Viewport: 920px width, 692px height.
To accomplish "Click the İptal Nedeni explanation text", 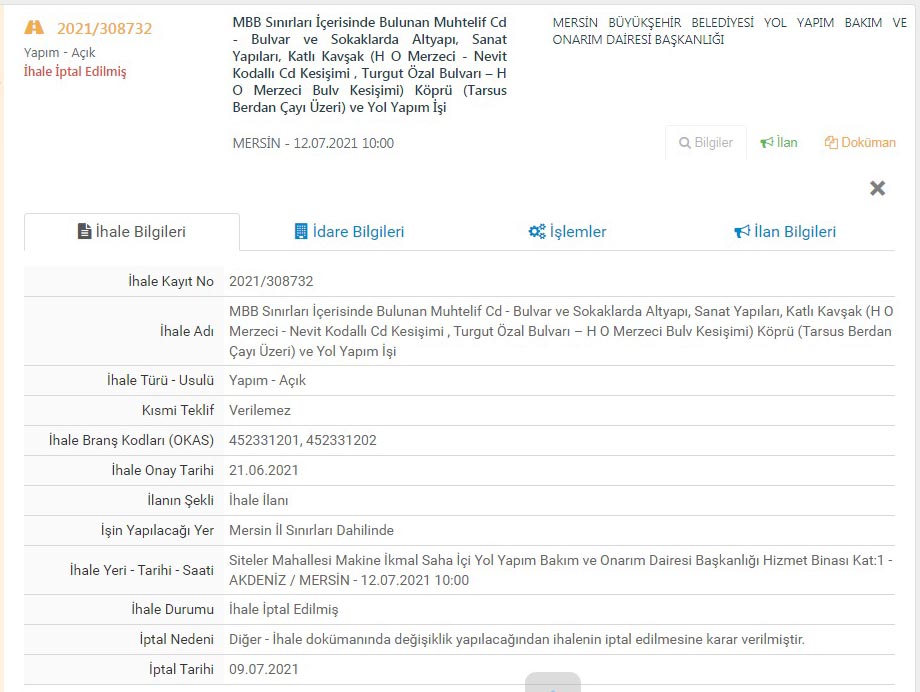I will 517,639.
